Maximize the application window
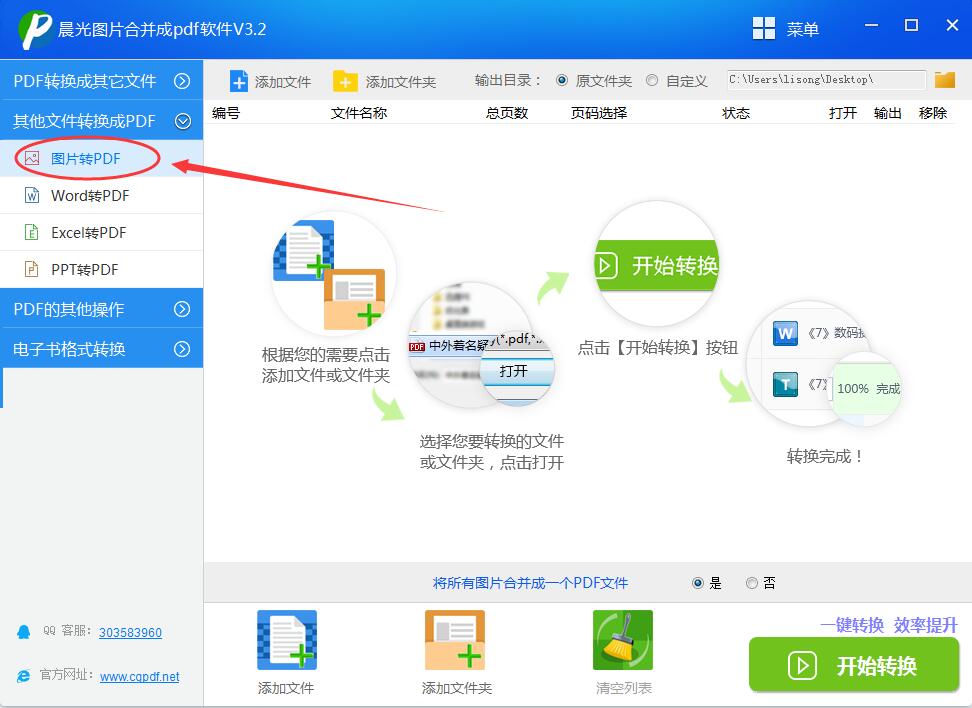 [911, 25]
